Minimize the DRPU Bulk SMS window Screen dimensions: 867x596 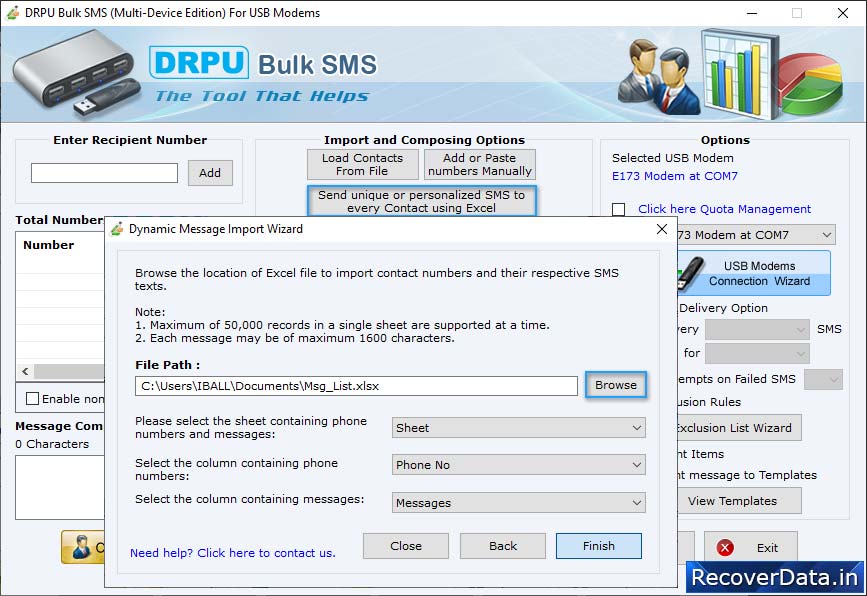coord(752,13)
